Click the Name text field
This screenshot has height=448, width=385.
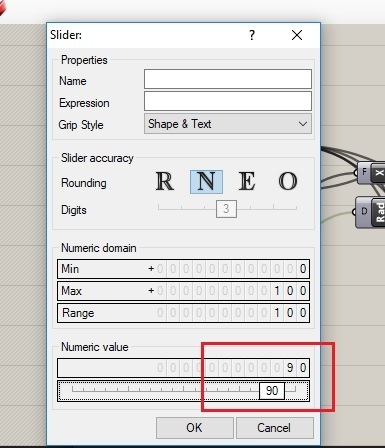pyautogui.click(x=228, y=79)
